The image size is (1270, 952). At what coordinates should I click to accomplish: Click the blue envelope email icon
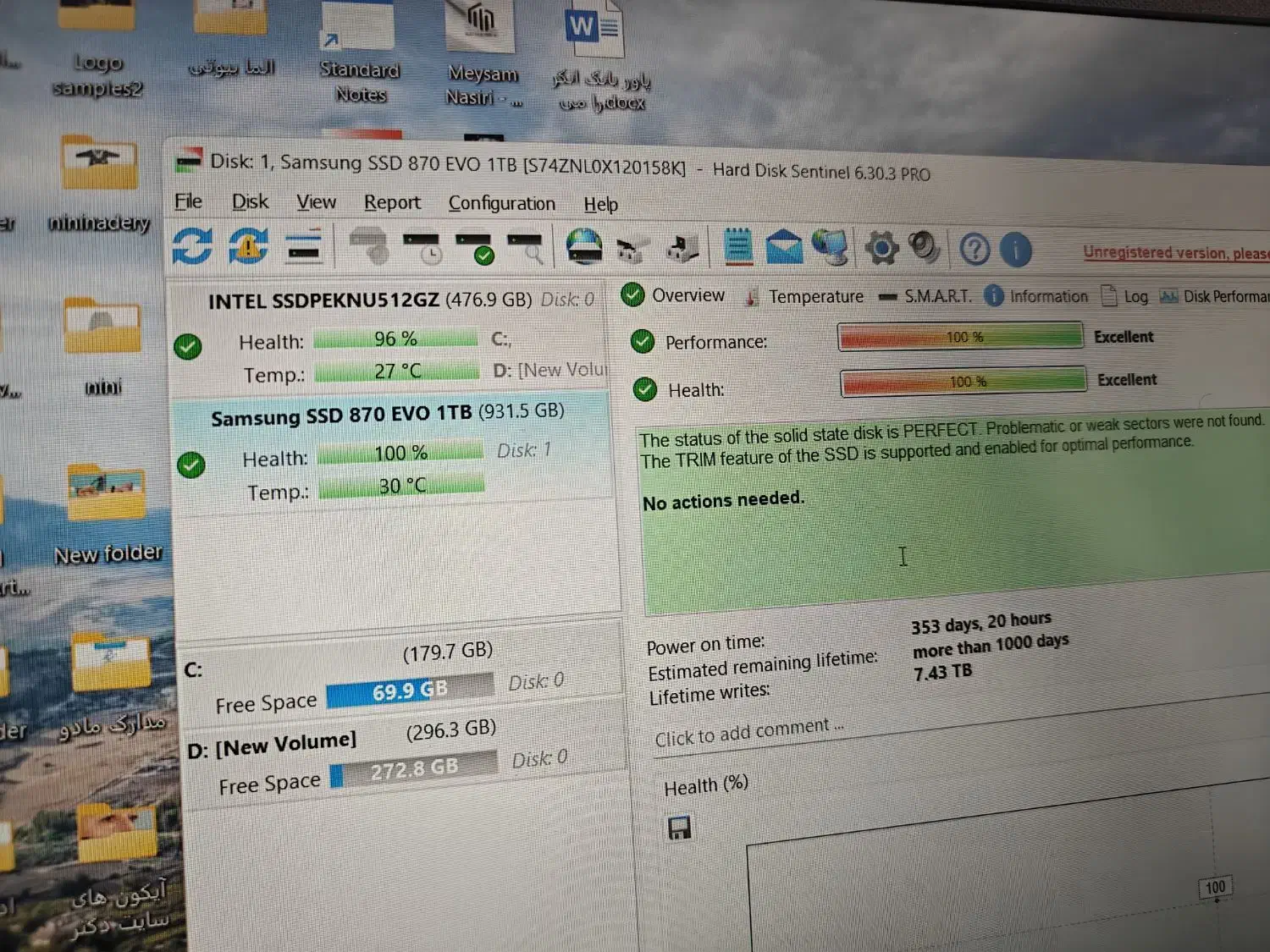[x=784, y=248]
